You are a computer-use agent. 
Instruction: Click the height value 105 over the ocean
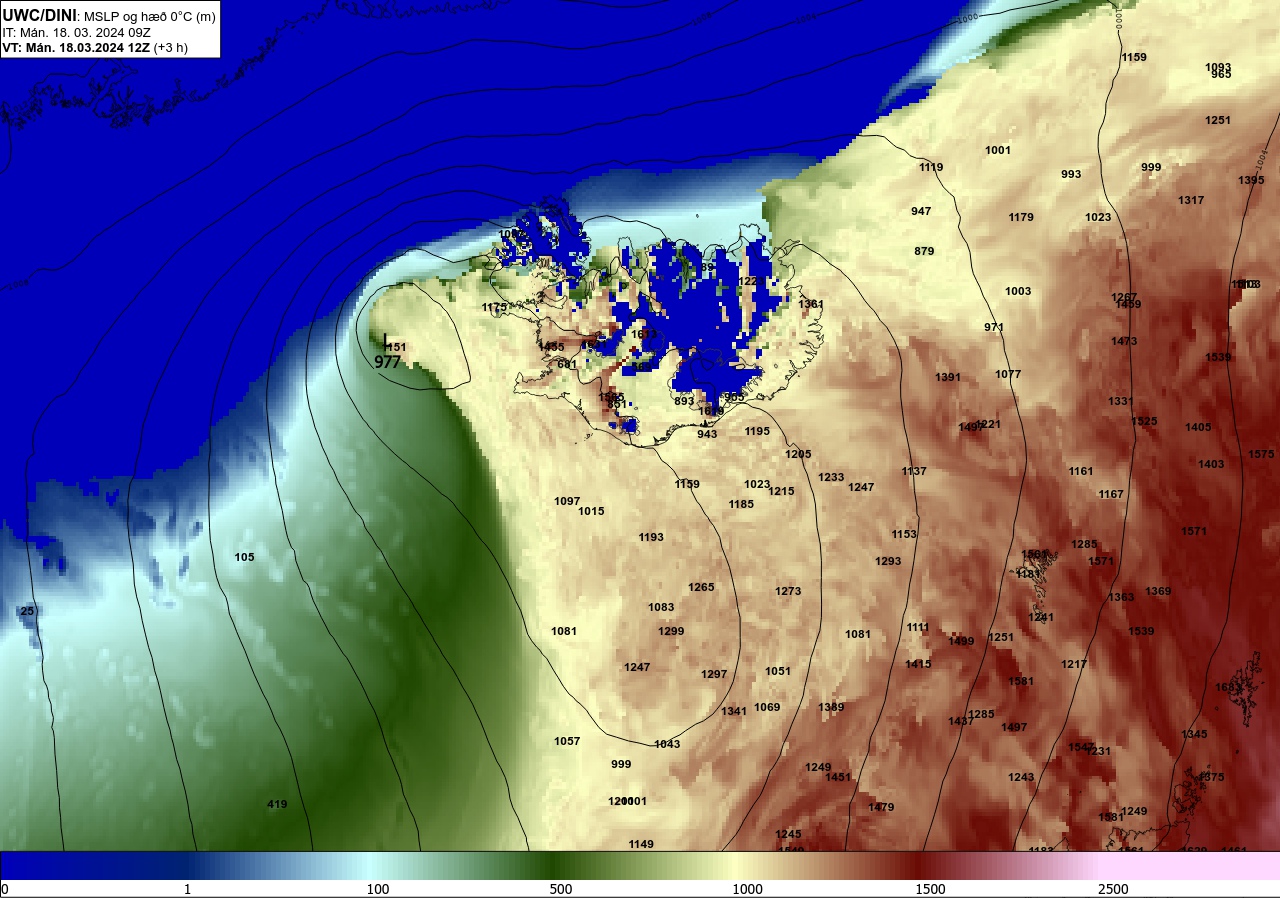[244, 557]
